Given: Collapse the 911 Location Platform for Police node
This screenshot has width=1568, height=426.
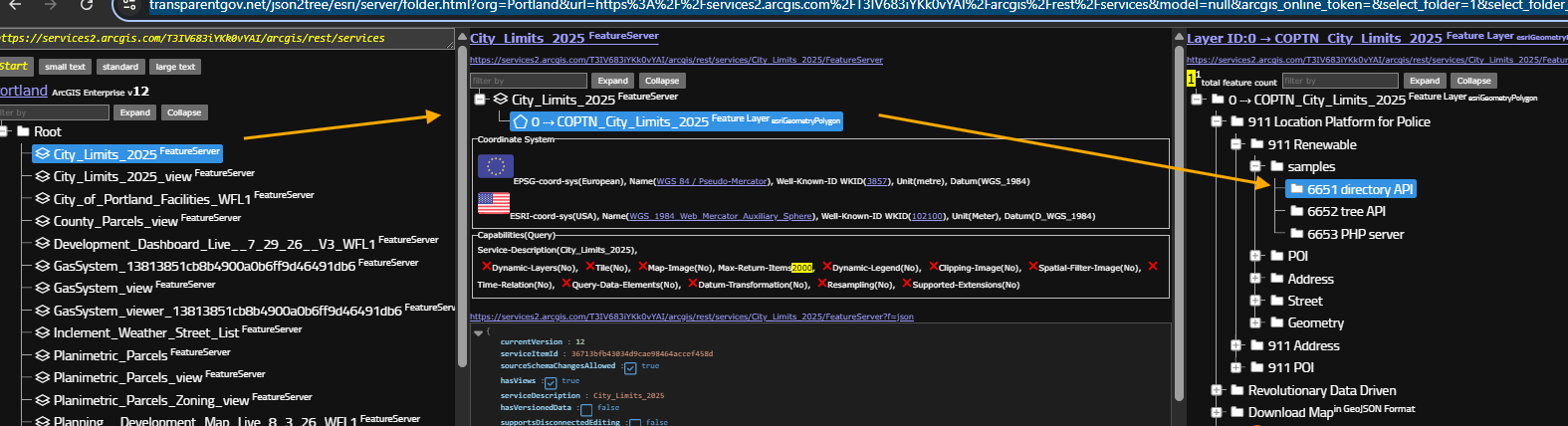Looking at the screenshot, I should point(1217,121).
